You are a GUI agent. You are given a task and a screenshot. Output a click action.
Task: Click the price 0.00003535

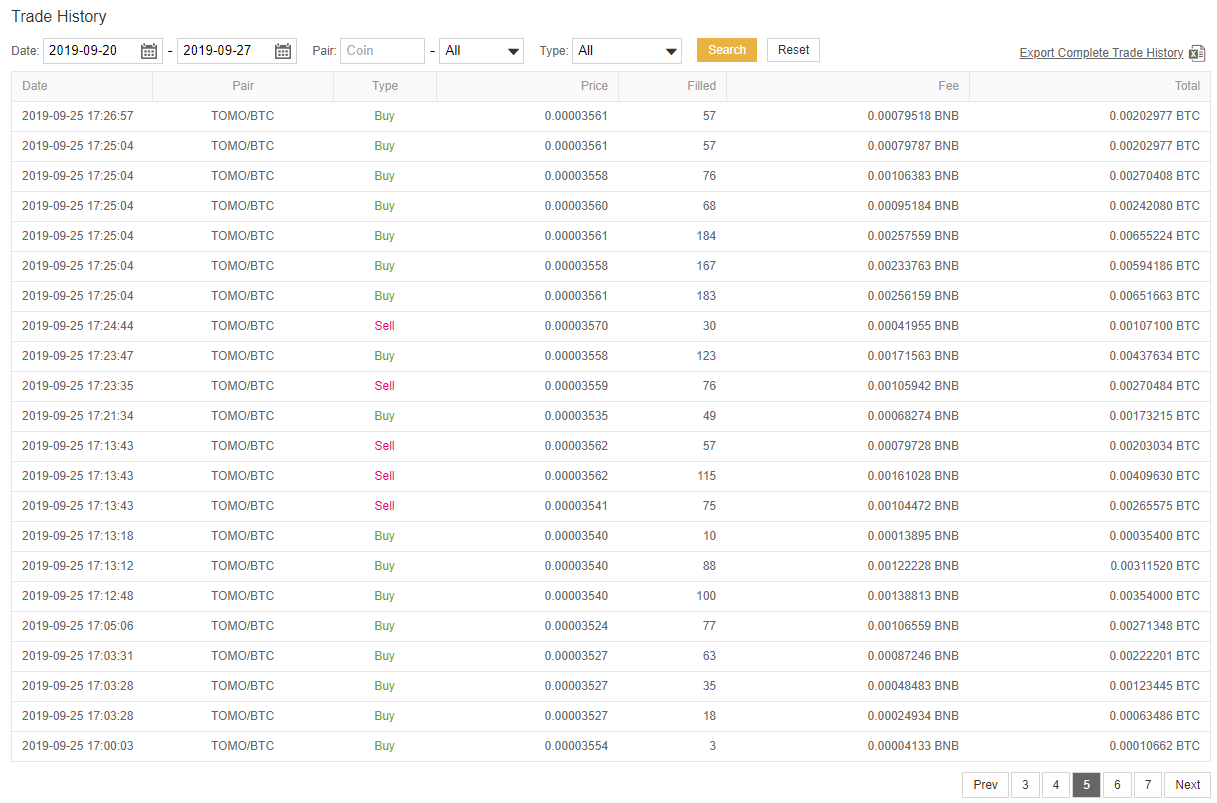(x=576, y=416)
